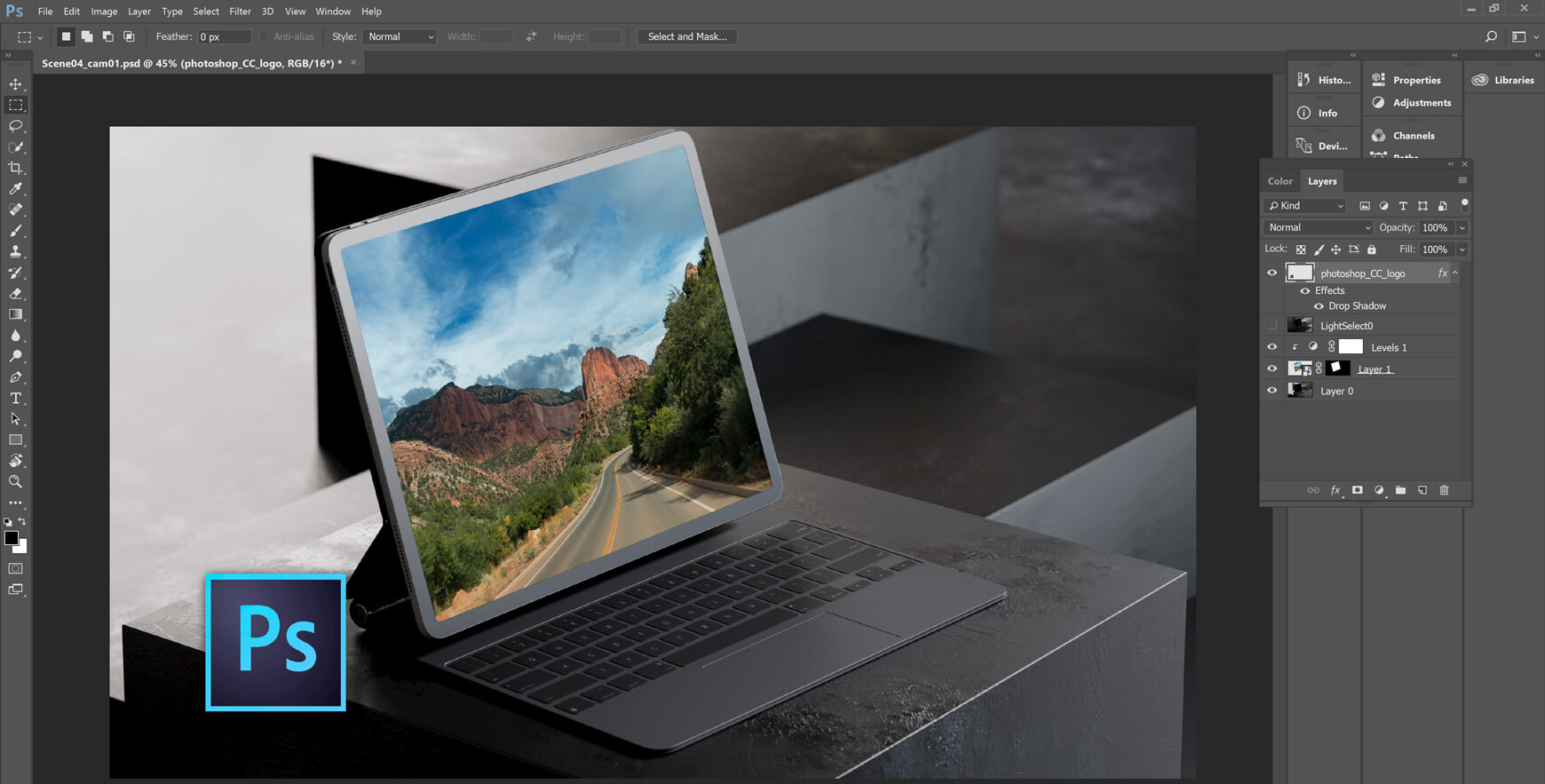Select the Hand tool
The width and height of the screenshot is (1545, 784).
tap(16, 461)
